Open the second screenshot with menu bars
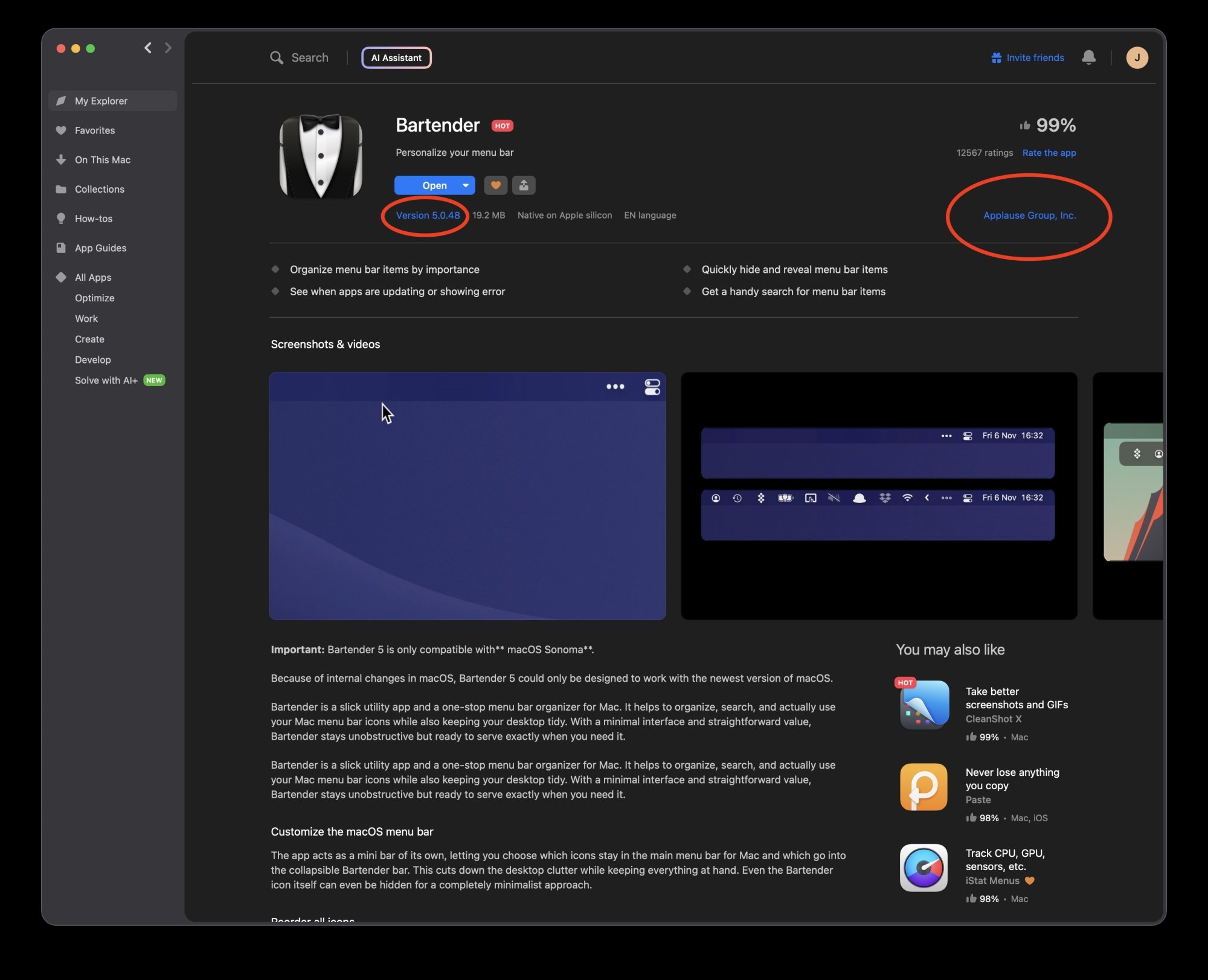The image size is (1208, 980). pyautogui.click(x=879, y=496)
